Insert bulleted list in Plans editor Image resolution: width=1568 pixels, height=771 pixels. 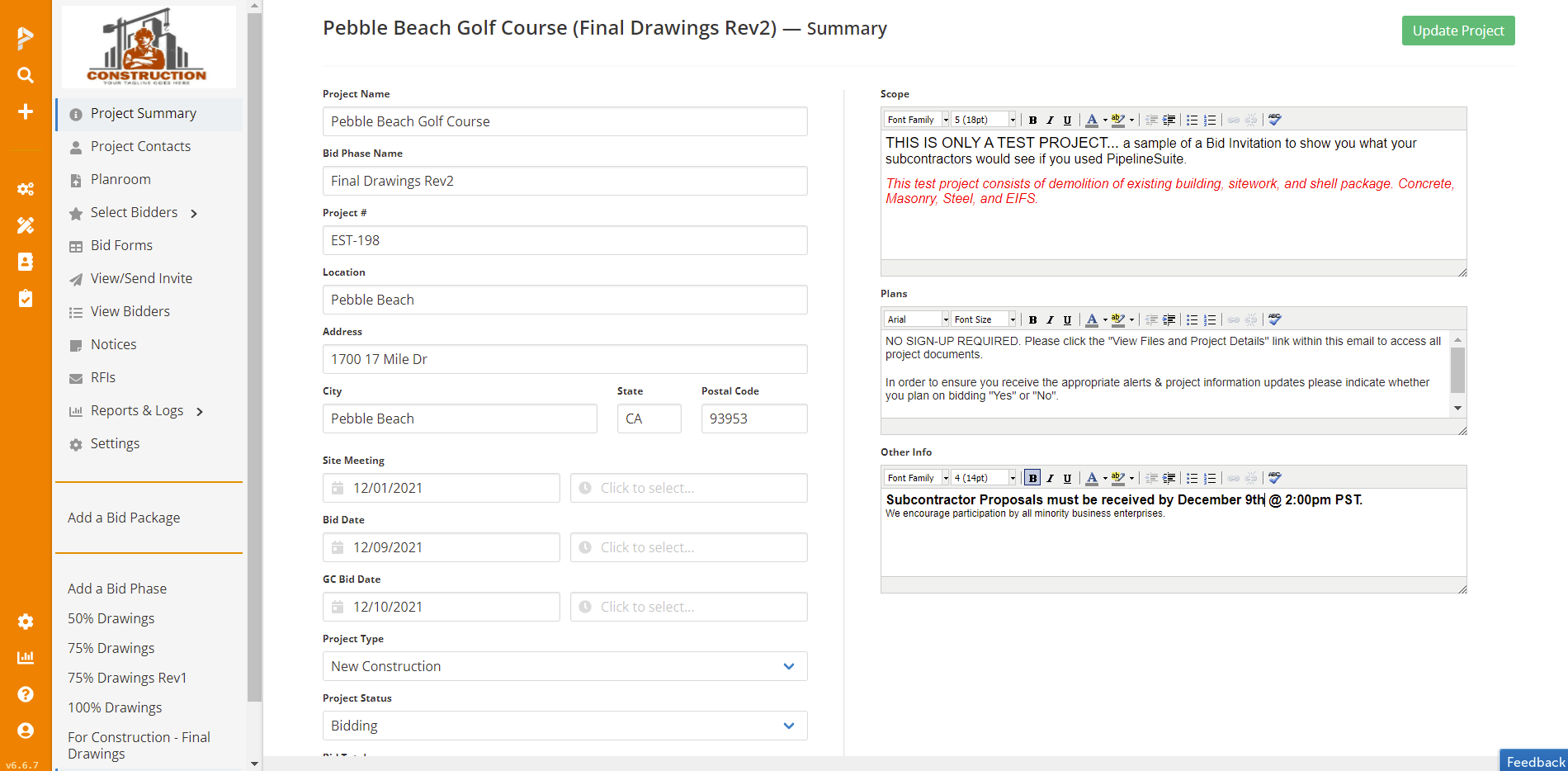[1192, 319]
